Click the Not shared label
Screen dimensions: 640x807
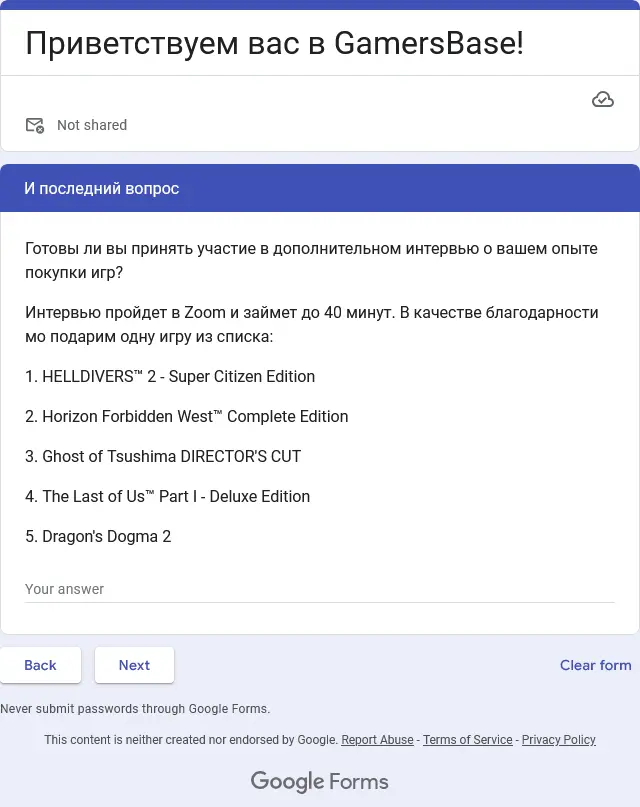92,125
